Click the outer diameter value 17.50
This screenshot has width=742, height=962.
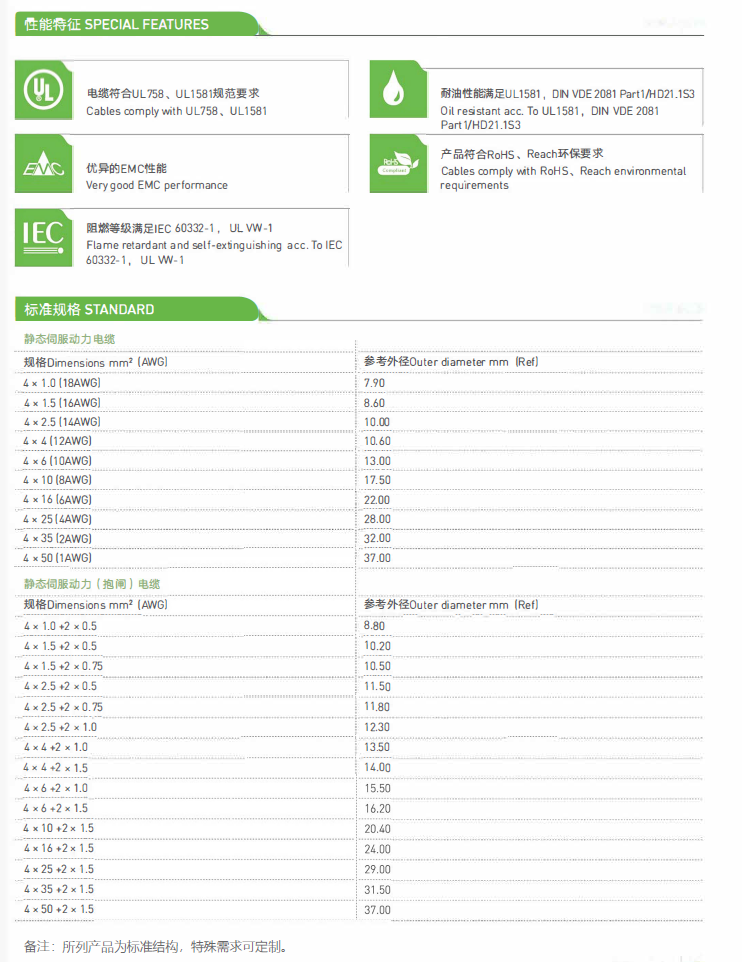377,480
